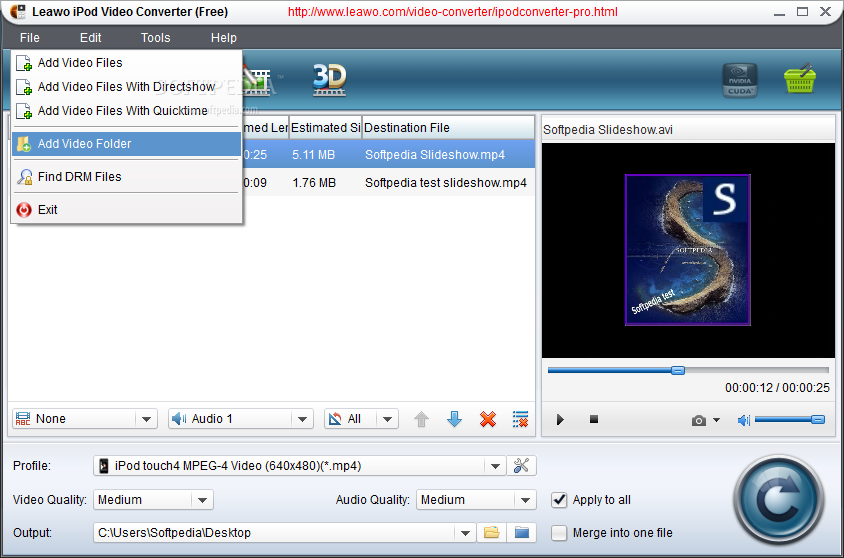Click the NVIDIA CUDA acceleration icon
The height and width of the screenshot is (558, 844).
pos(740,81)
